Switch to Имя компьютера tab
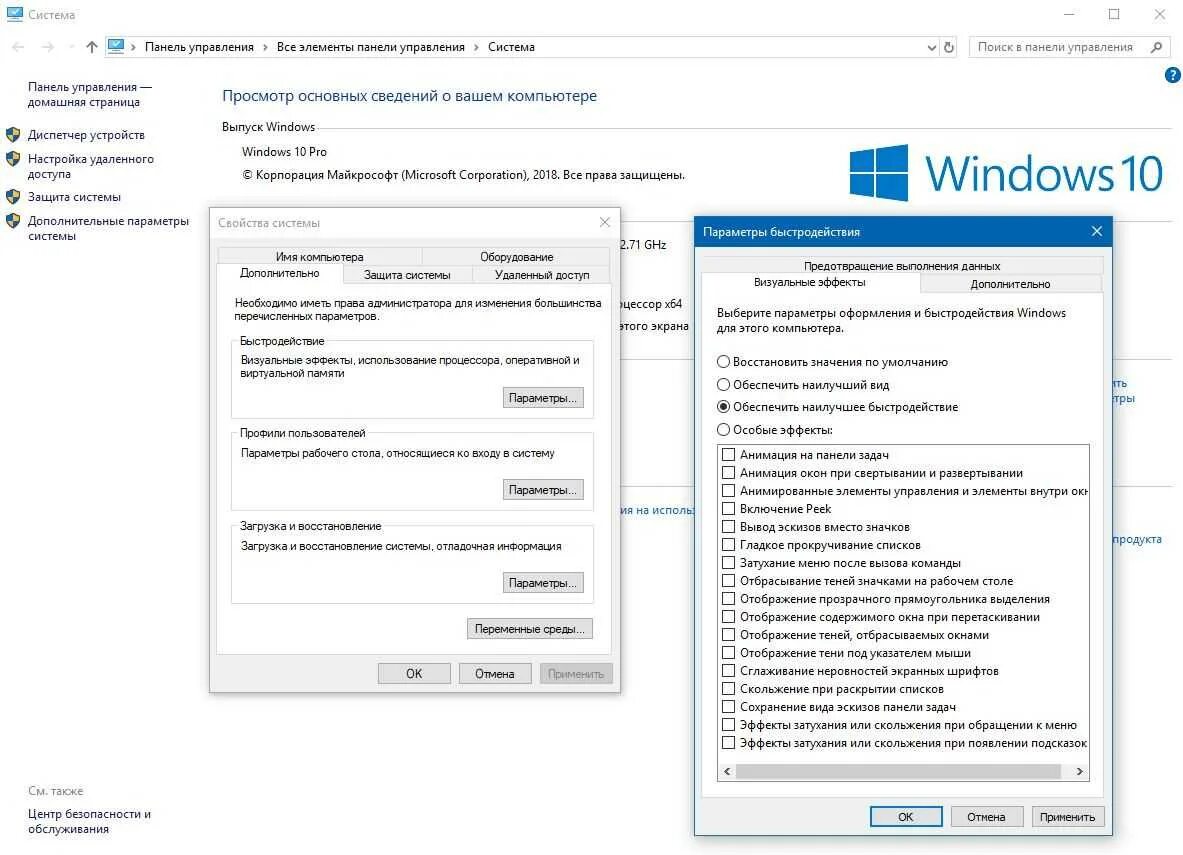Screen dimensions: 1183x855 click(319, 257)
